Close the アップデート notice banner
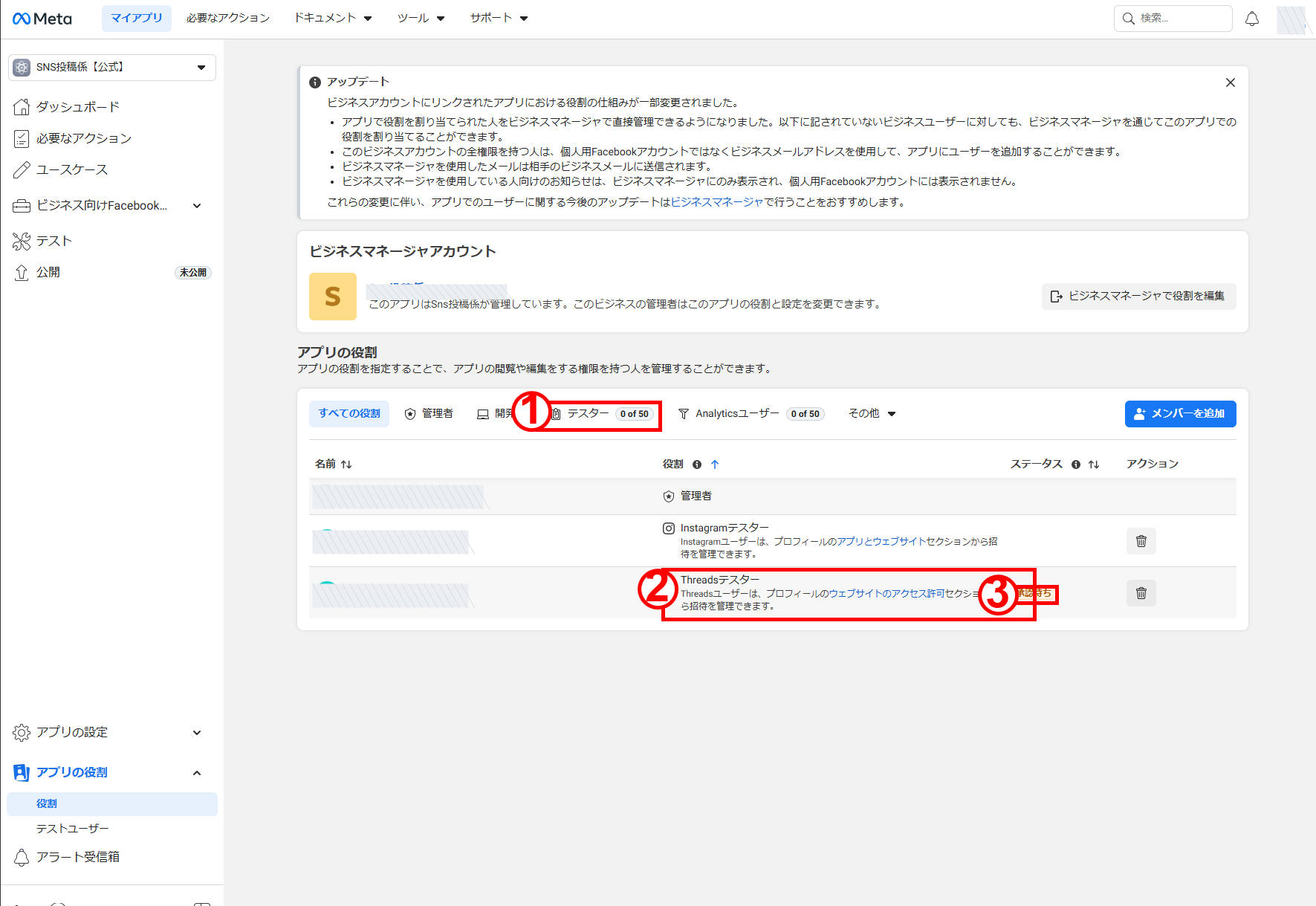 point(1231,82)
